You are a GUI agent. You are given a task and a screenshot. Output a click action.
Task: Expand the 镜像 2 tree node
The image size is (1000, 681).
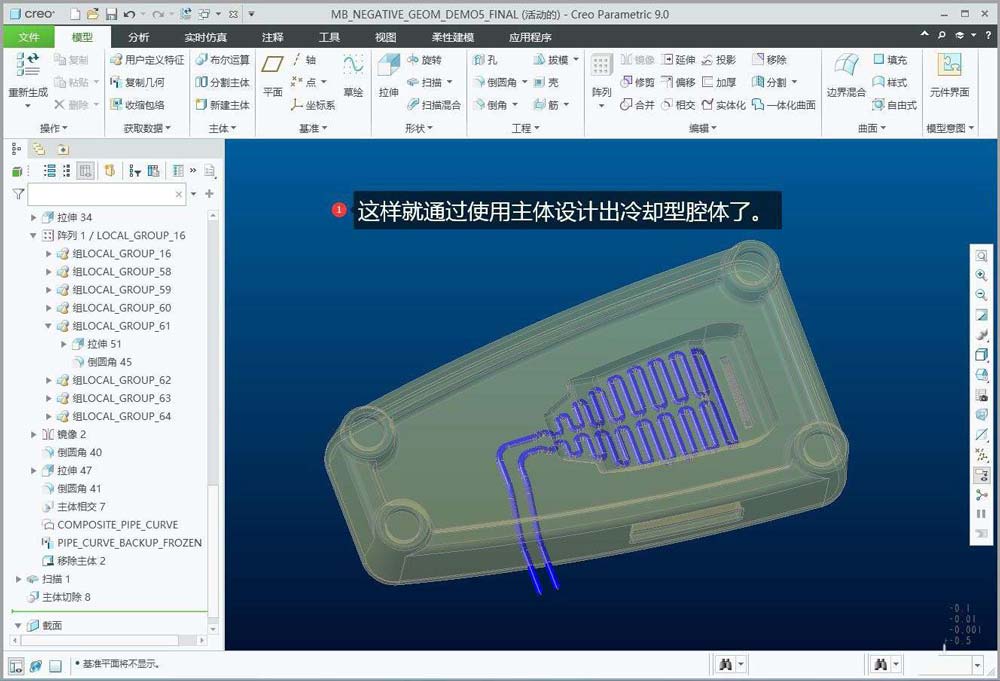pos(34,434)
